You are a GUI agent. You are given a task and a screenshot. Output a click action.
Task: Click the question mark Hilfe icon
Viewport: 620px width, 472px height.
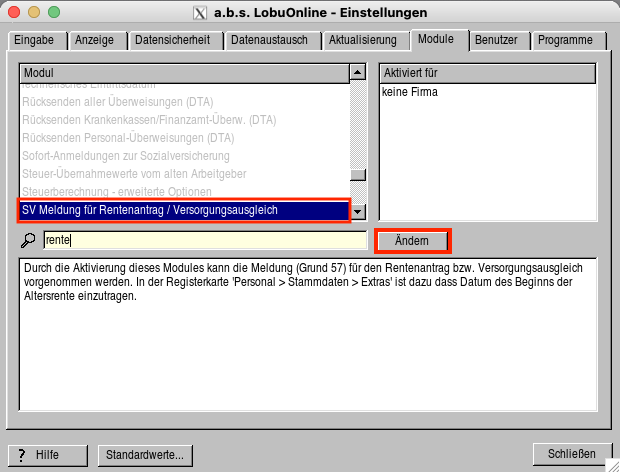click(21, 454)
